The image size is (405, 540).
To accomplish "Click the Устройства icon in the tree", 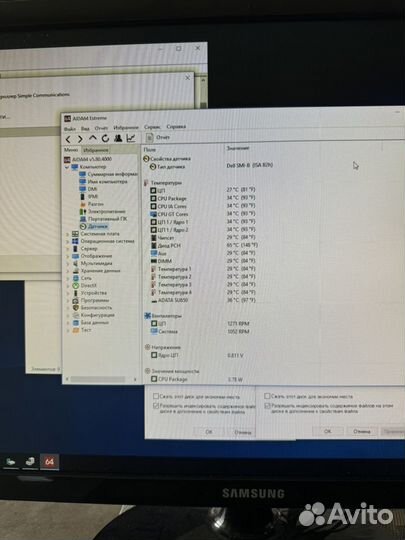I will pyautogui.click(x=75, y=293).
